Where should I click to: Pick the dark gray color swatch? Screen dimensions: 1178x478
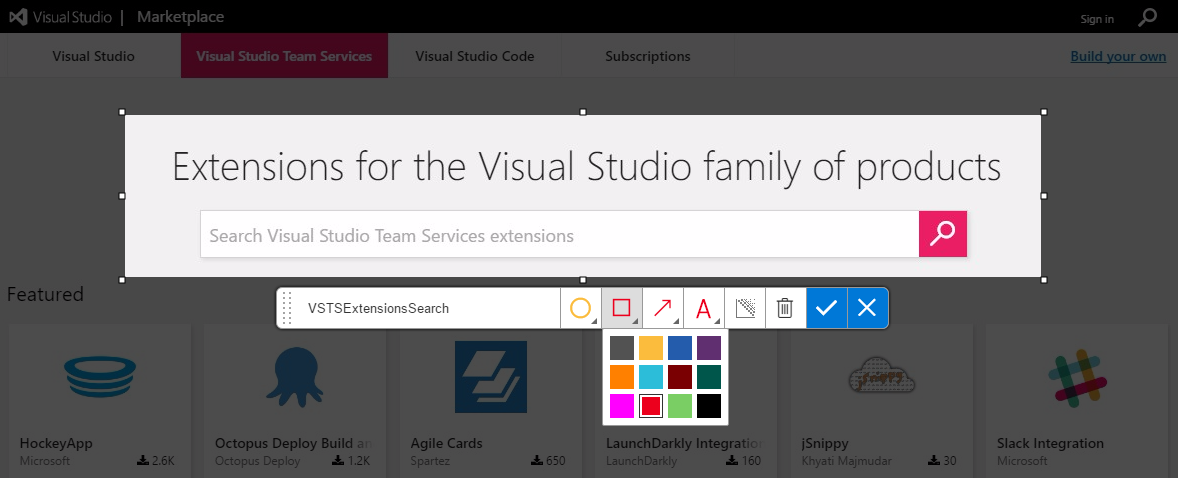[622, 348]
